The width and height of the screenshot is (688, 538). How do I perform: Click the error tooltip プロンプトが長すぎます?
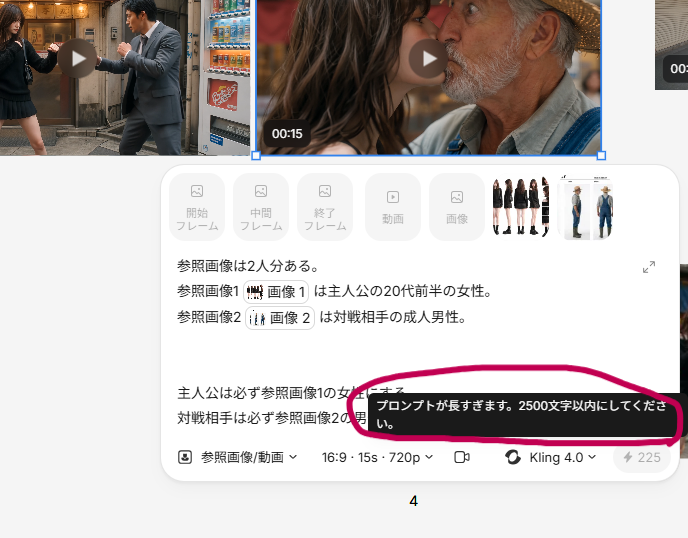click(524, 415)
